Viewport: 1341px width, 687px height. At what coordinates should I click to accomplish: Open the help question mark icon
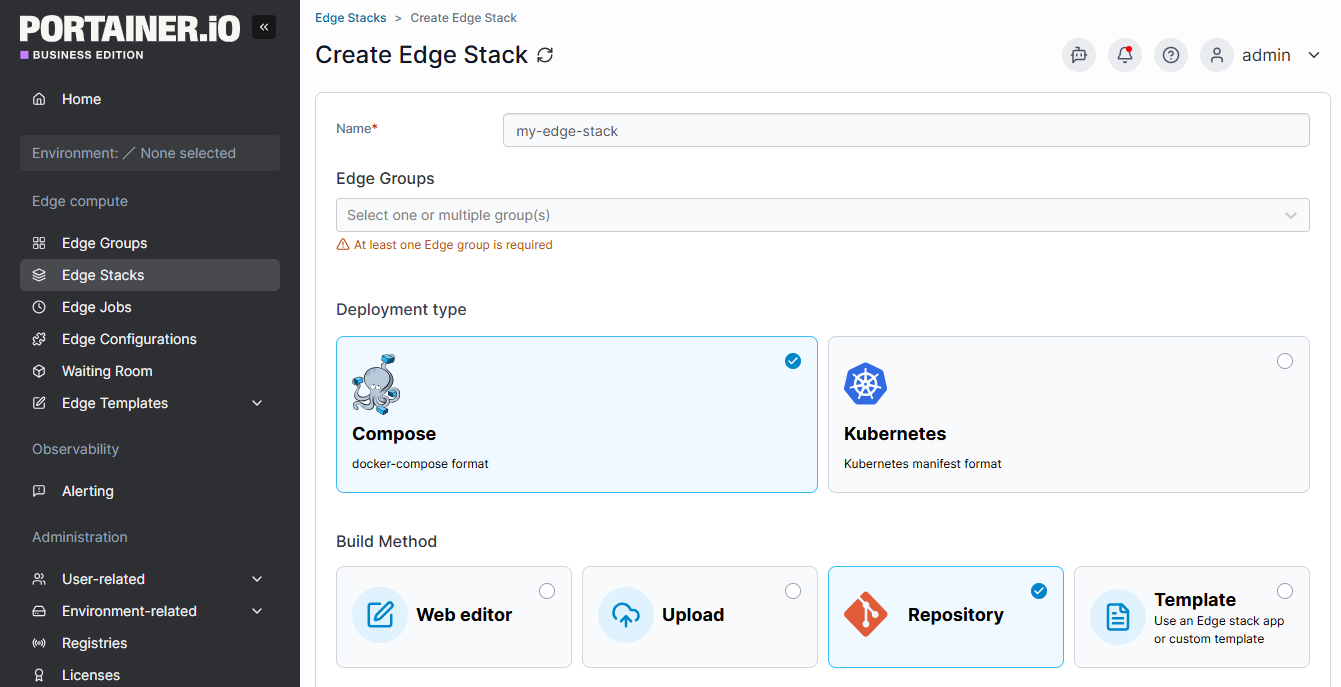[x=1171, y=55]
